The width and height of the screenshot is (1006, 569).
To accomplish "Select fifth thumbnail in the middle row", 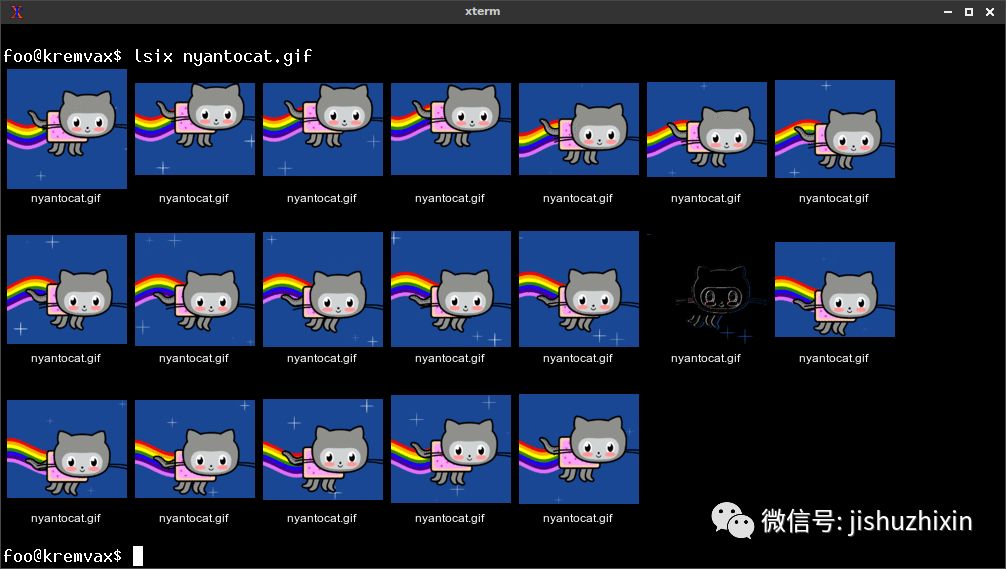I will (579, 289).
